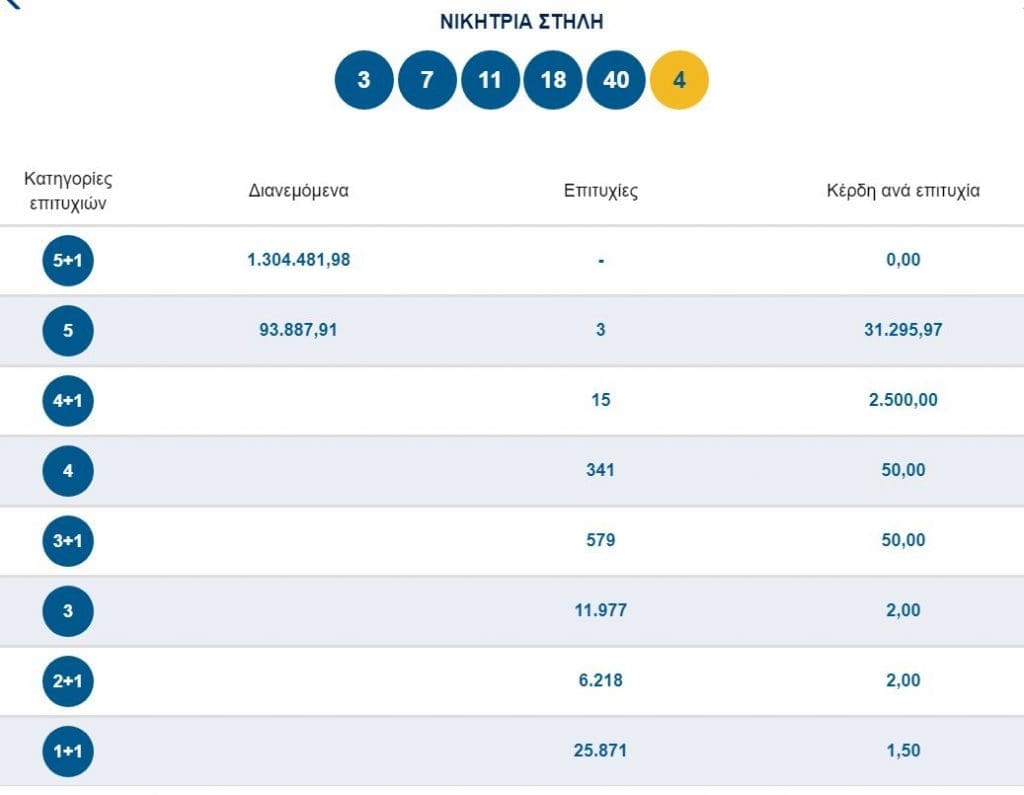The width and height of the screenshot is (1024, 795).
Task: Click the 1.304.481,98 jackpot amount
Action: [298, 260]
